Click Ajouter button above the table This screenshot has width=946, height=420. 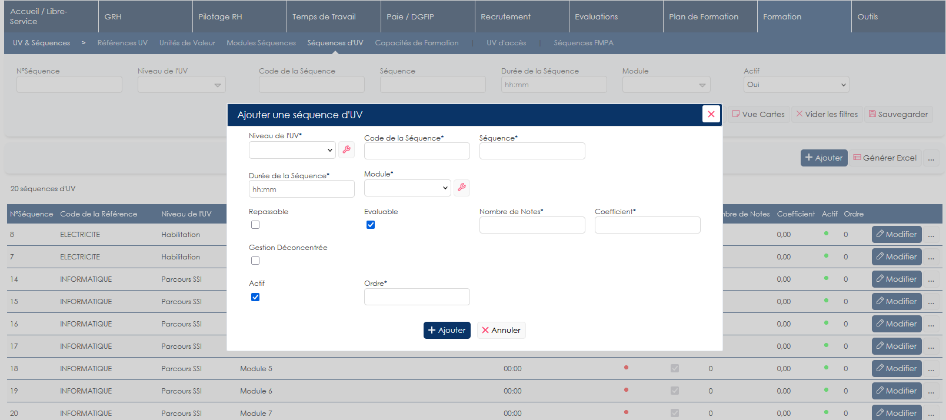[x=824, y=158]
